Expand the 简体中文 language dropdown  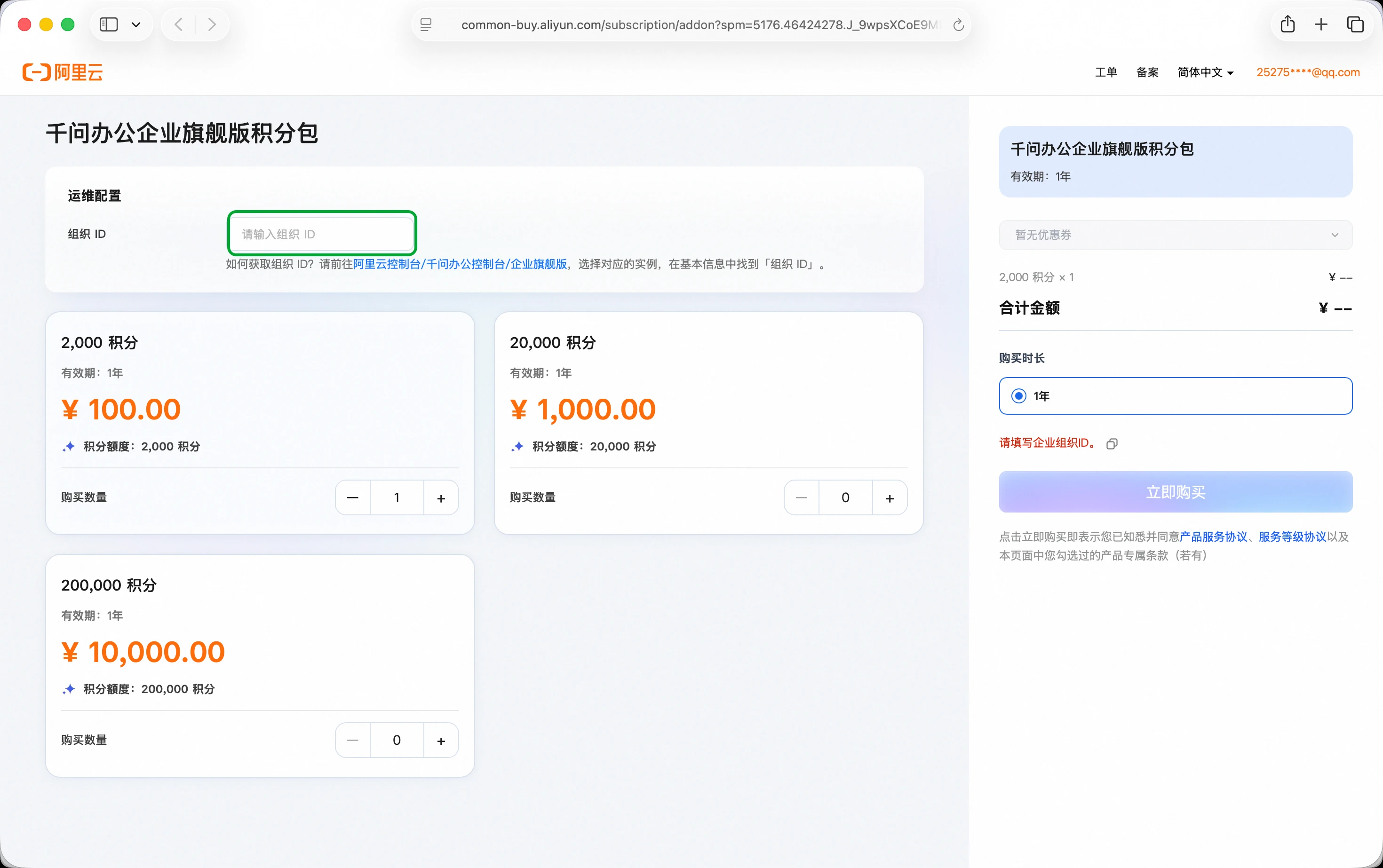tap(1205, 72)
